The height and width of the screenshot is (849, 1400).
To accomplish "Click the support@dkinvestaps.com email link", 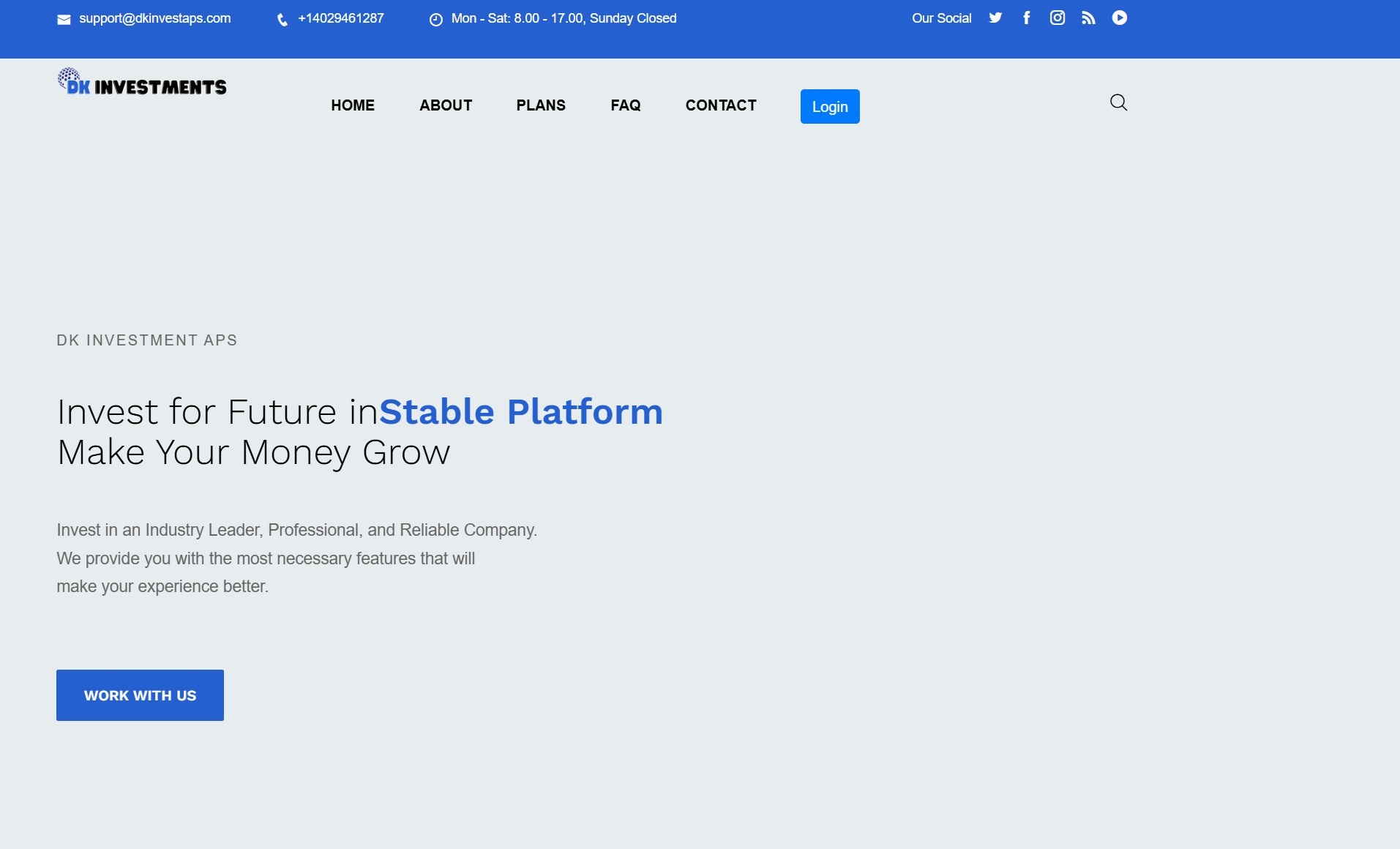I will tap(155, 18).
